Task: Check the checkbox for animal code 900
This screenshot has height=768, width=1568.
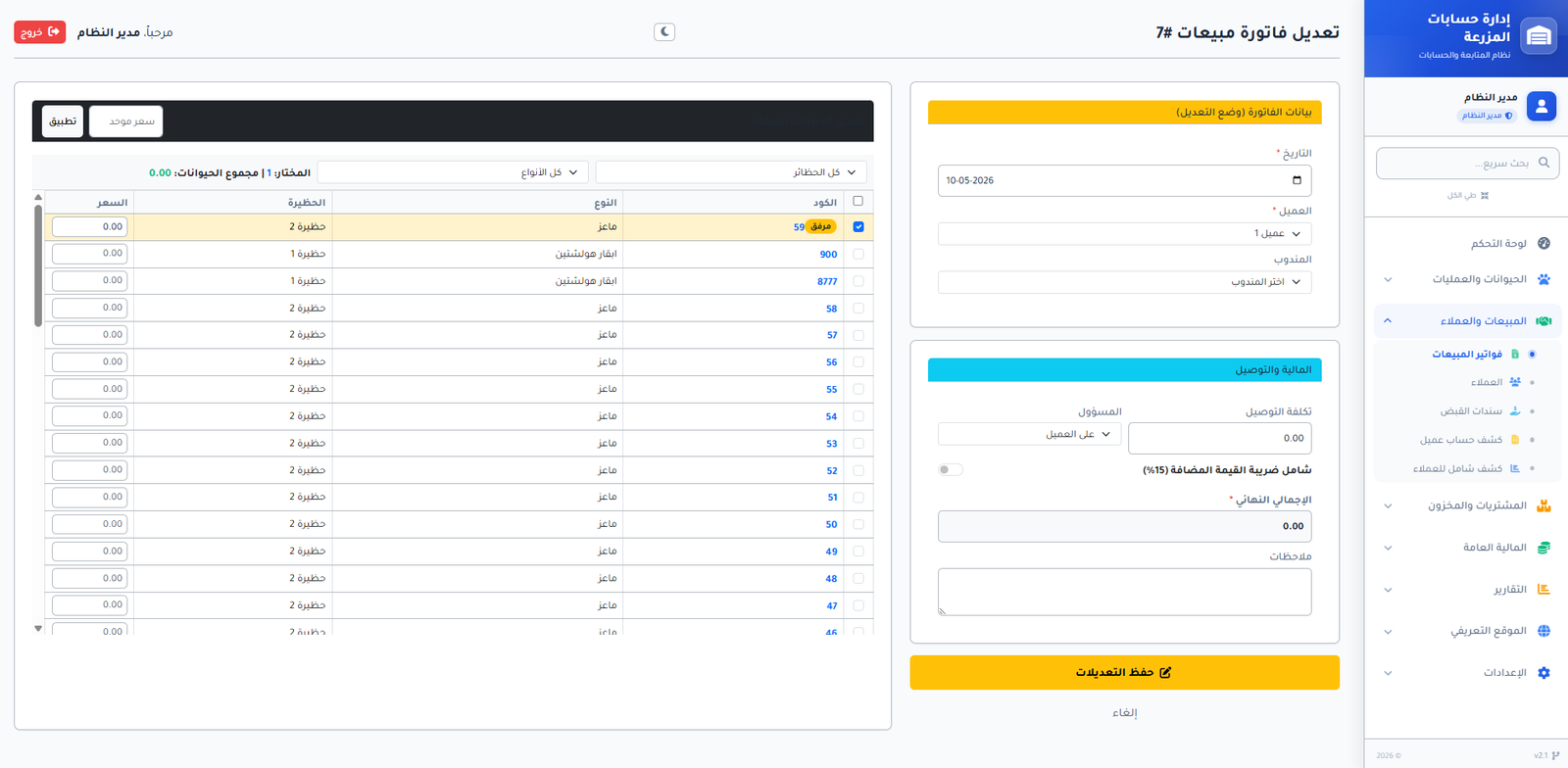Action: click(858, 254)
